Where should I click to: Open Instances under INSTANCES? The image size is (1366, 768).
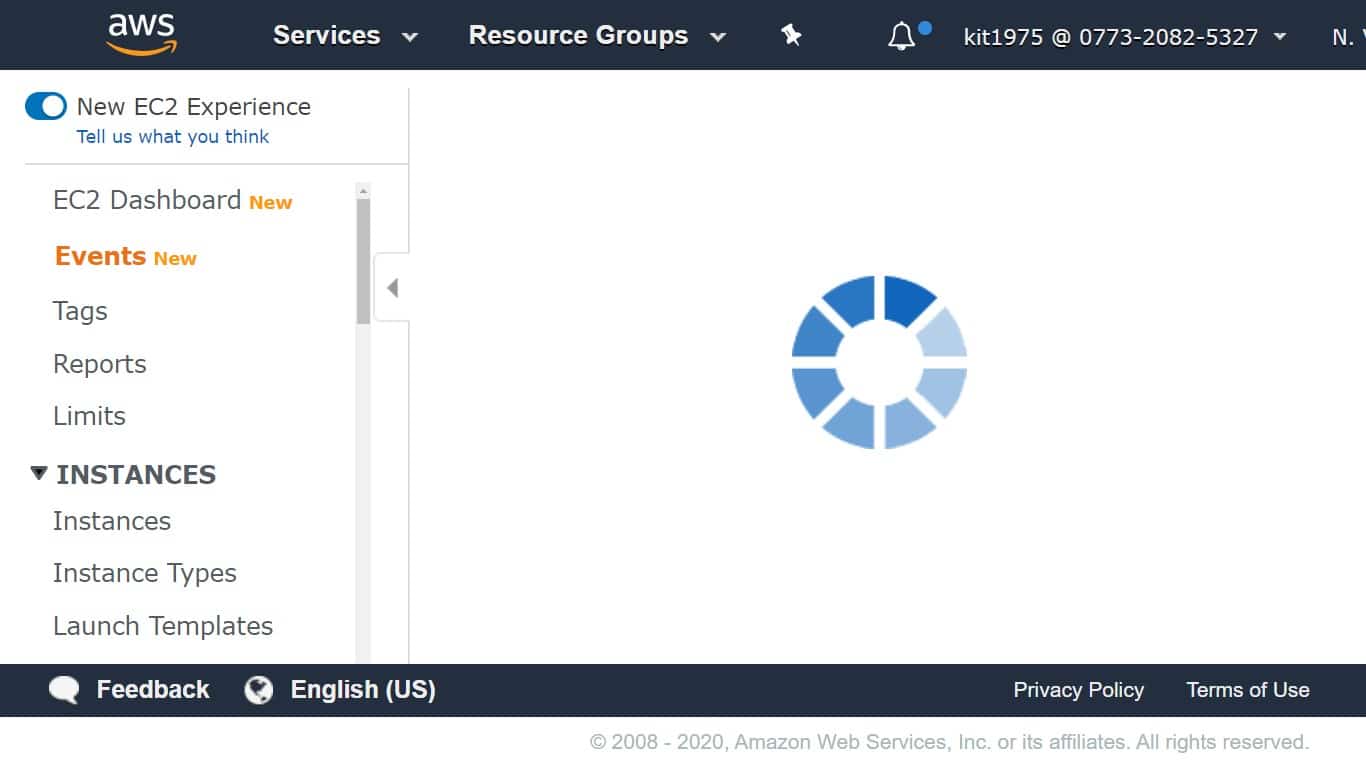112,521
